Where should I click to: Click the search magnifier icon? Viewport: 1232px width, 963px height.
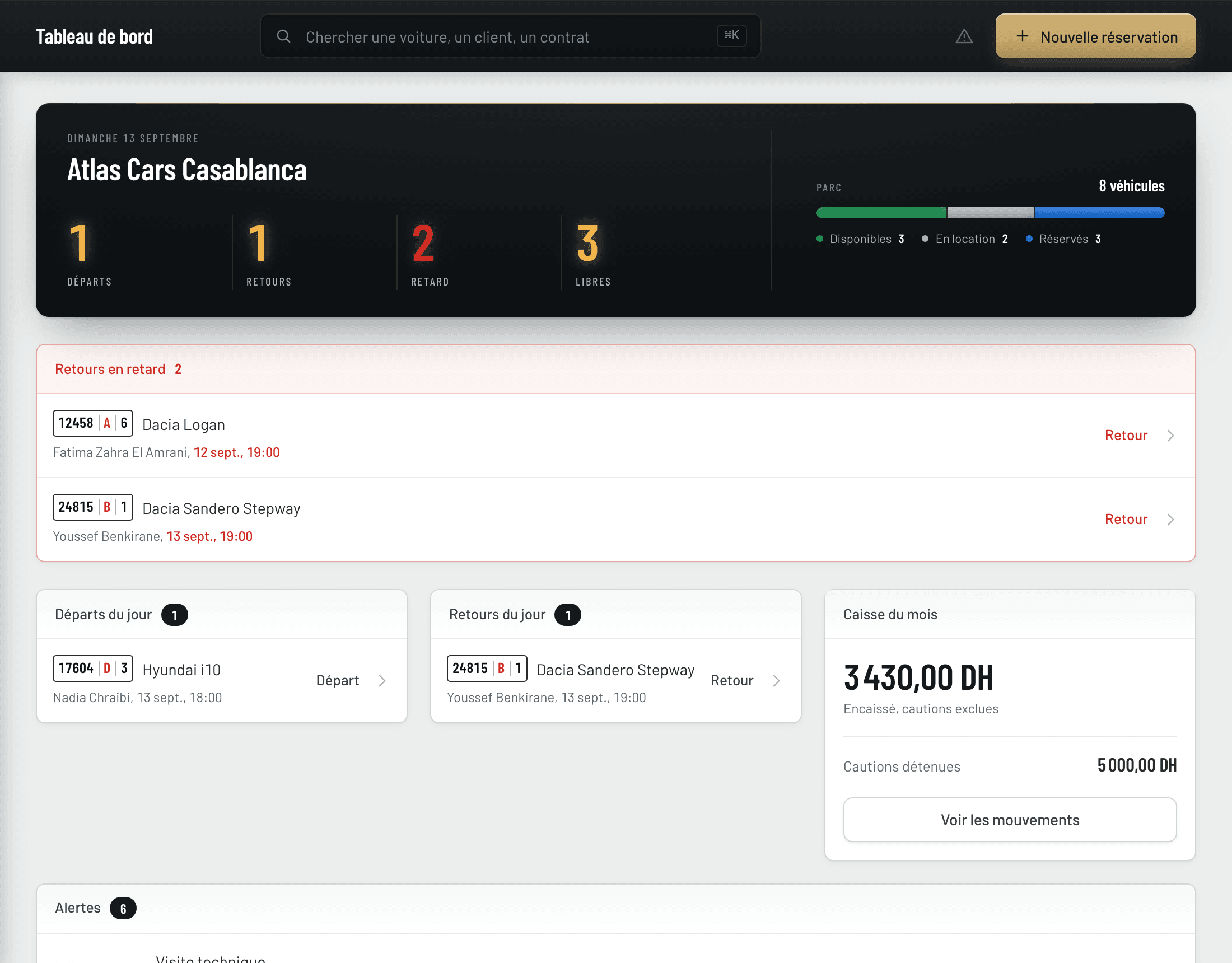coord(284,36)
